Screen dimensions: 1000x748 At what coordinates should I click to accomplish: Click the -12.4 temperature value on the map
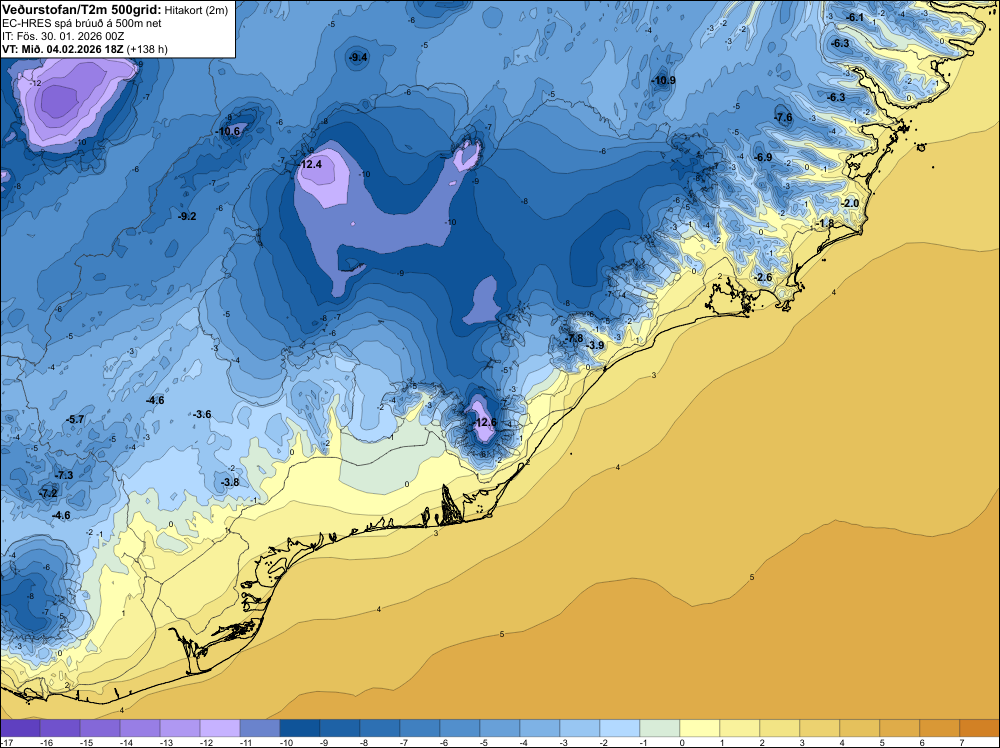311,164
